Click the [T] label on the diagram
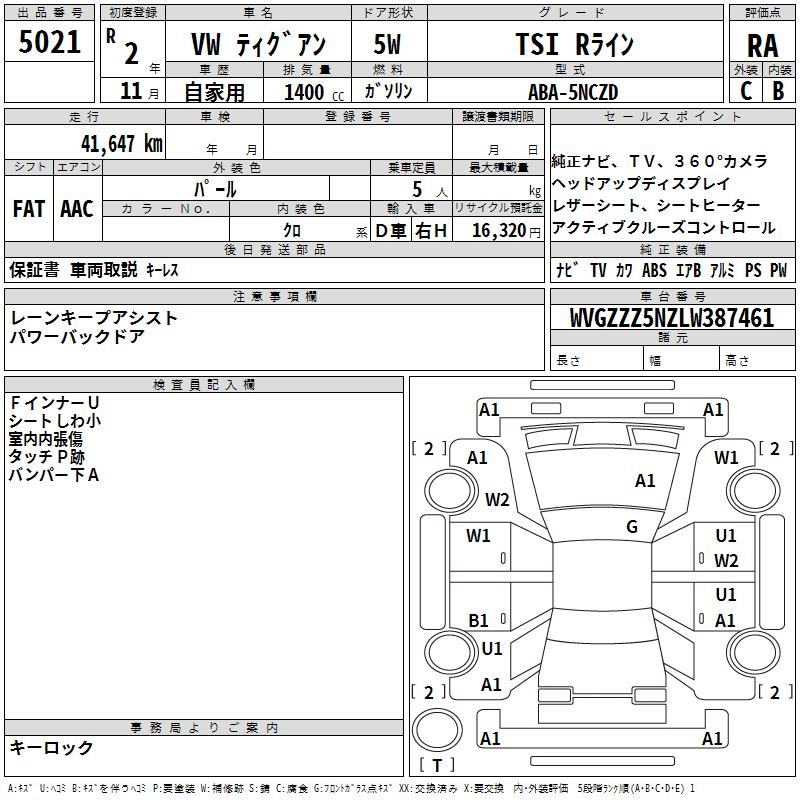The height and width of the screenshot is (800, 800). pos(437,765)
